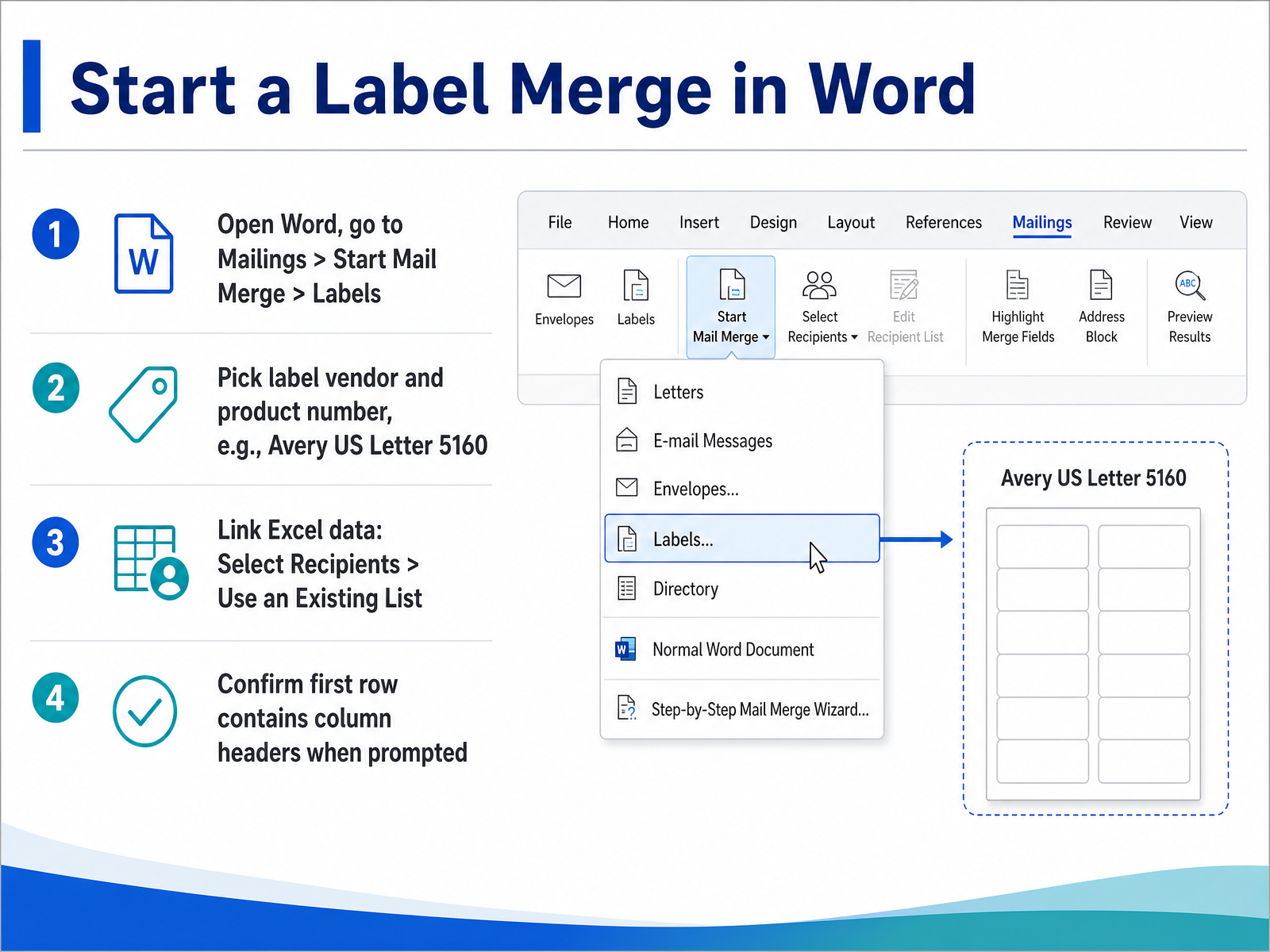Click the envelope icon beside Envelopes...
Viewport: 1270px width, 952px height.
point(627,487)
